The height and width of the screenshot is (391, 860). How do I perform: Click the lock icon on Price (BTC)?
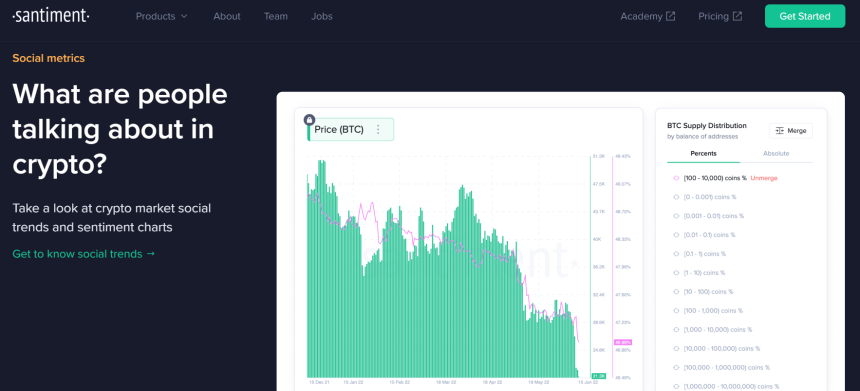pos(309,119)
